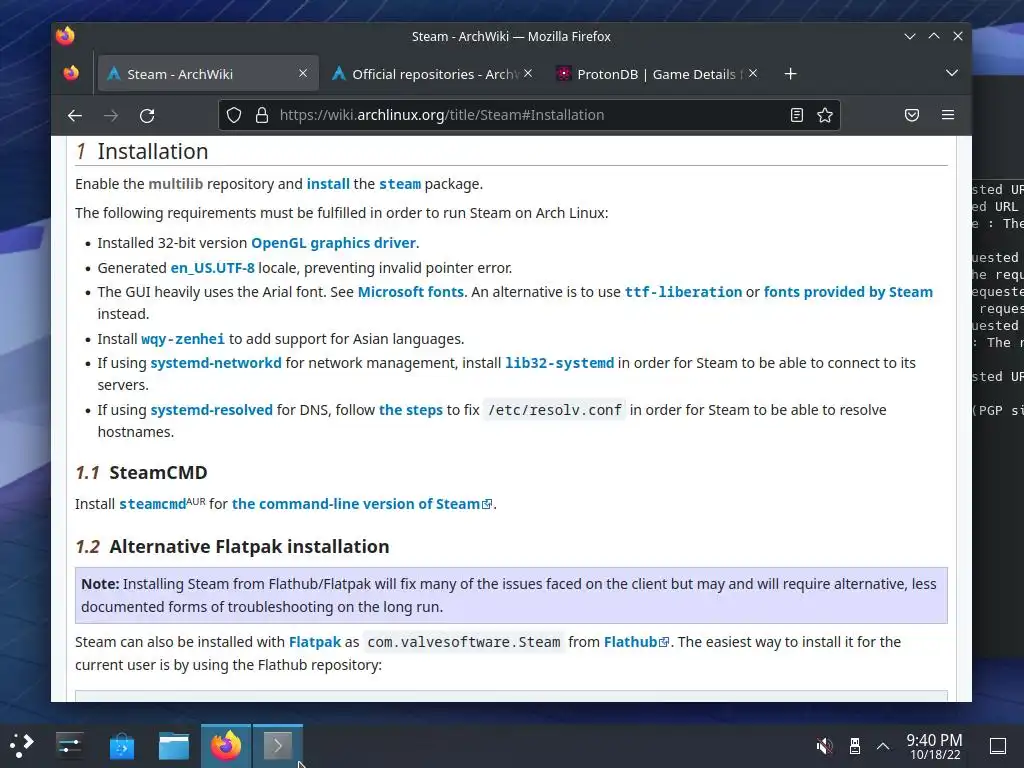Click com.valvesoftware.Steam code text
The image size is (1024, 768).
point(464,642)
